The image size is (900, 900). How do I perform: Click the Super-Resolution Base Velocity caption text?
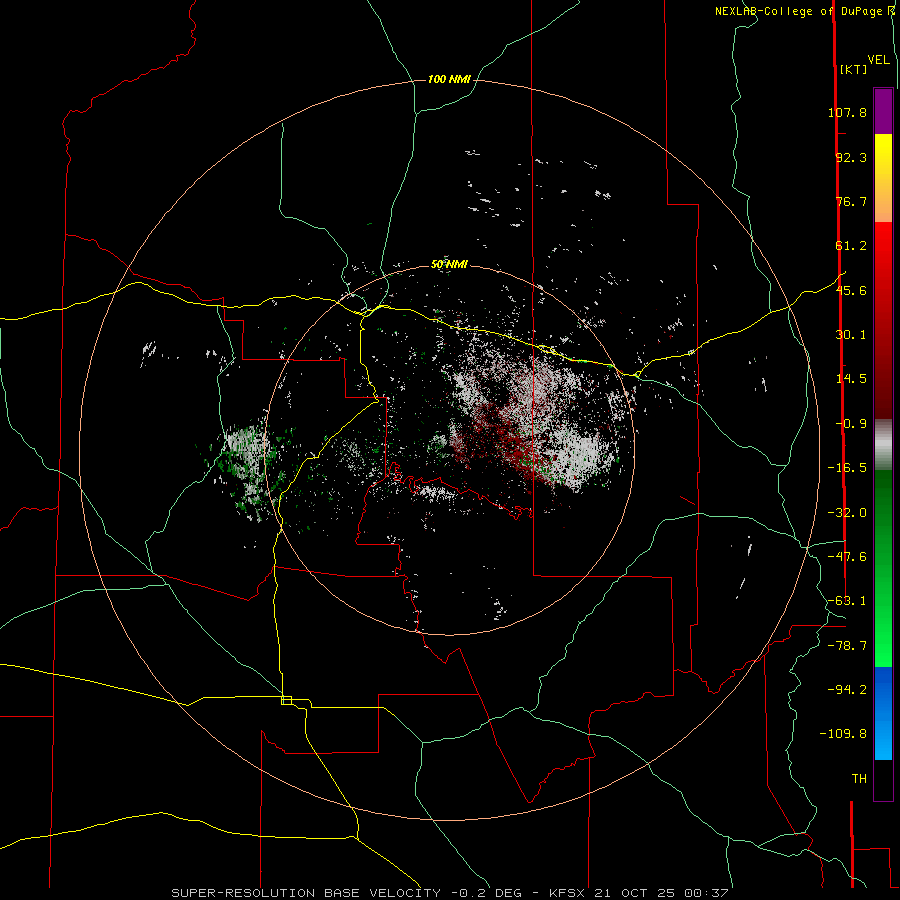[x=450, y=893]
